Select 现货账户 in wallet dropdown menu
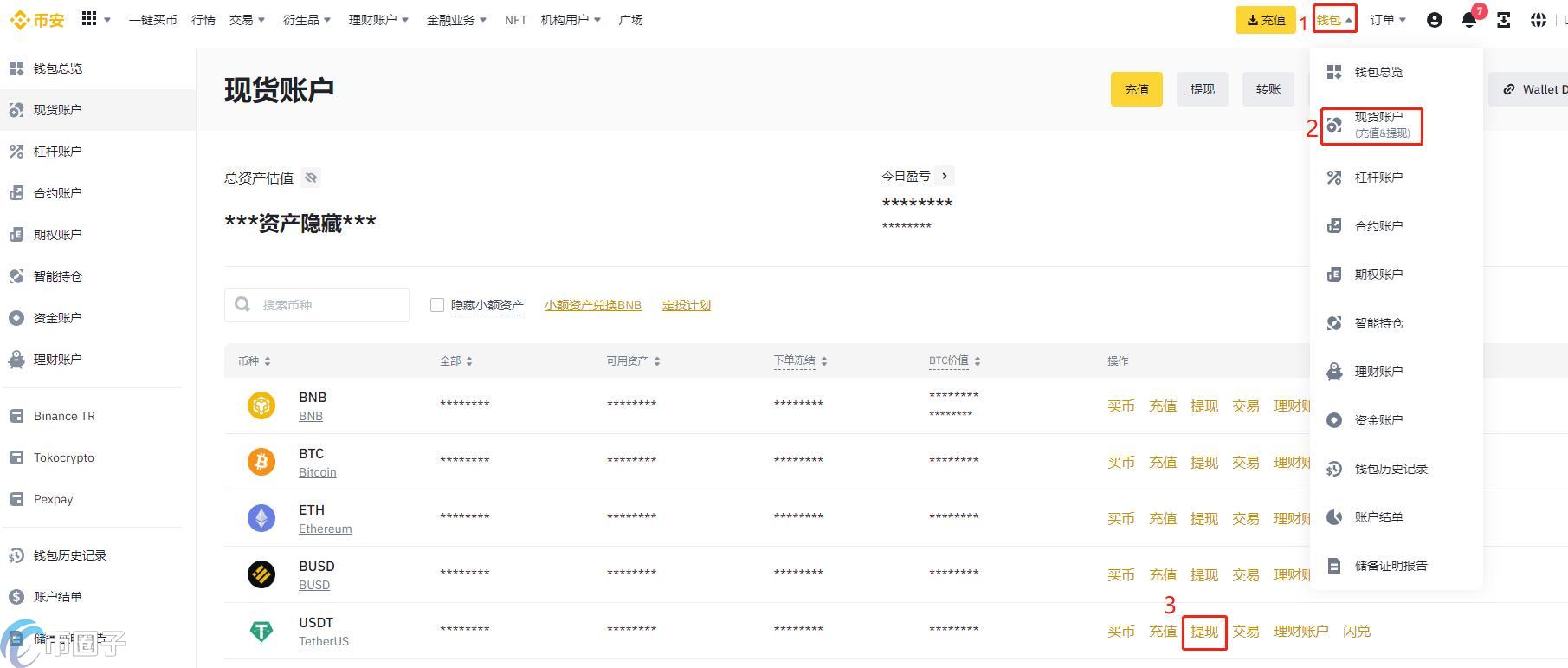This screenshot has width=1568, height=668. [x=1371, y=125]
